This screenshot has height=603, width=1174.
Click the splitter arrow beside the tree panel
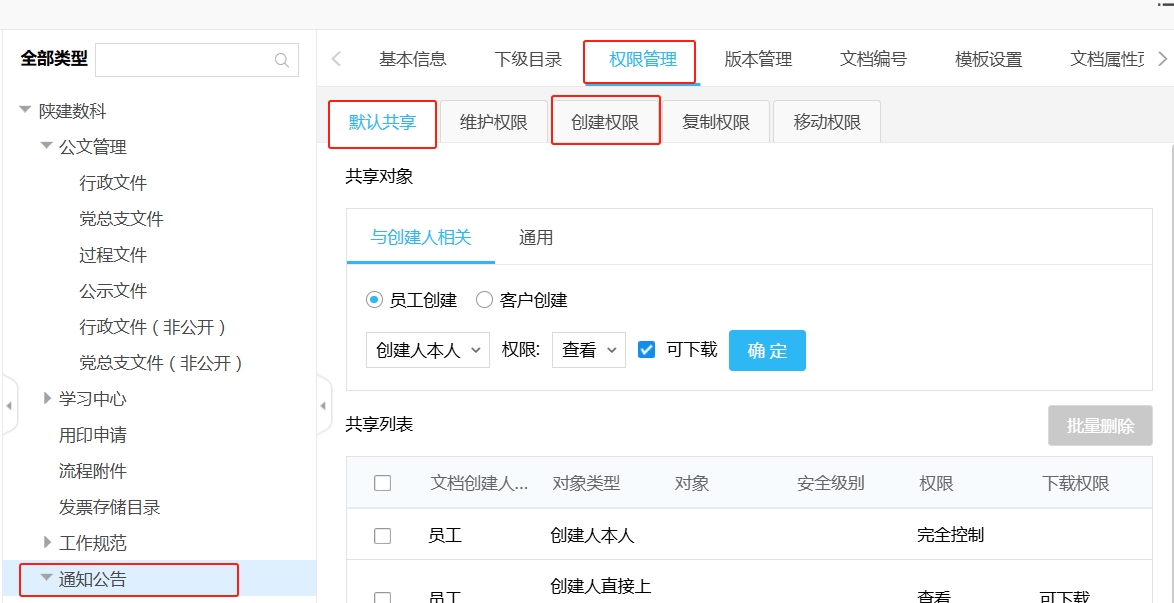coord(323,406)
